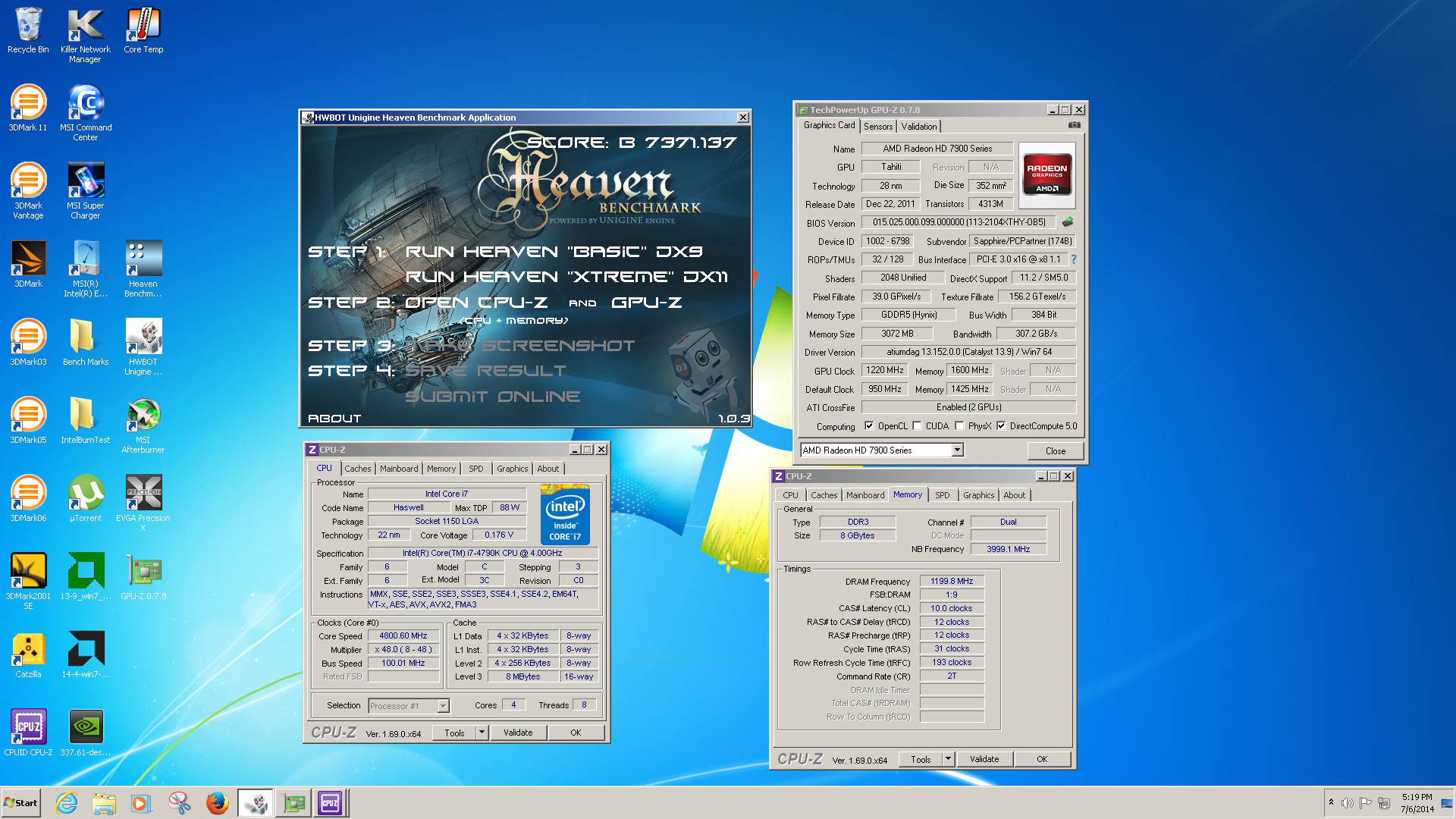Screen dimensions: 1456x819
Task: Open Graphics tab in CPU-Z Memory window
Action: pos(978,495)
